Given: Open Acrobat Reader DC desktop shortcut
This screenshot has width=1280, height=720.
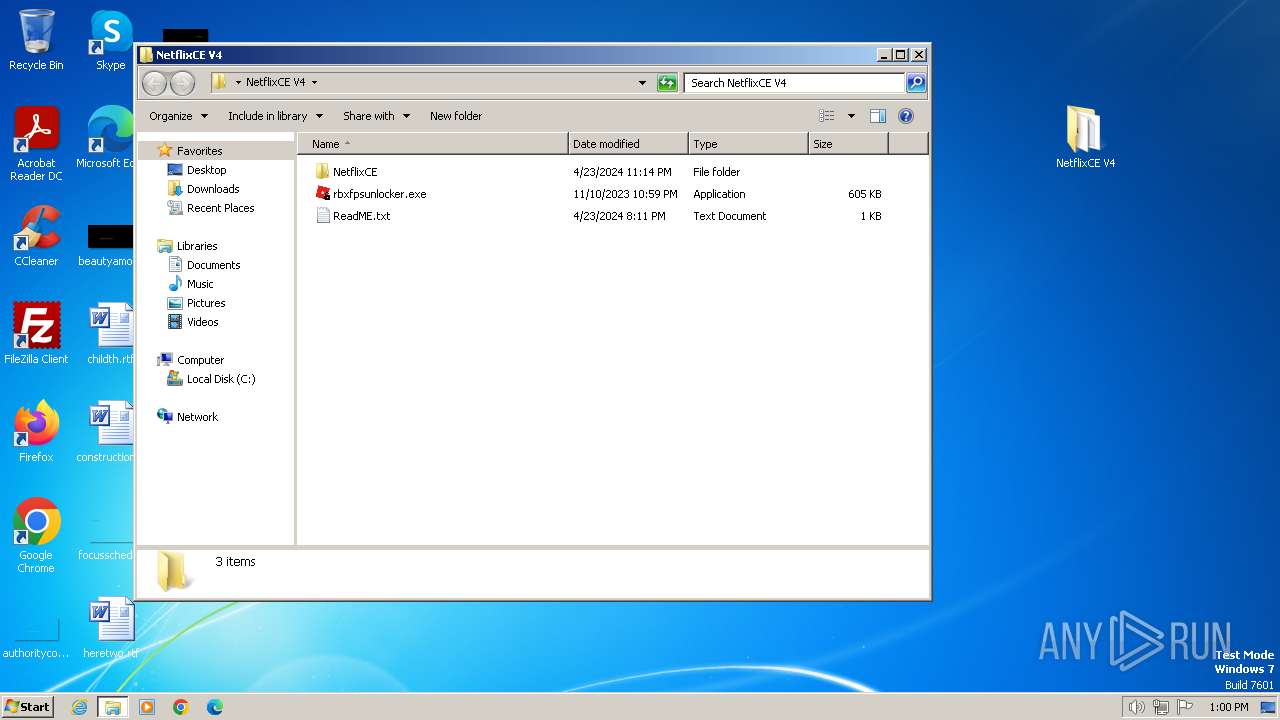Looking at the screenshot, I should 36,144.
